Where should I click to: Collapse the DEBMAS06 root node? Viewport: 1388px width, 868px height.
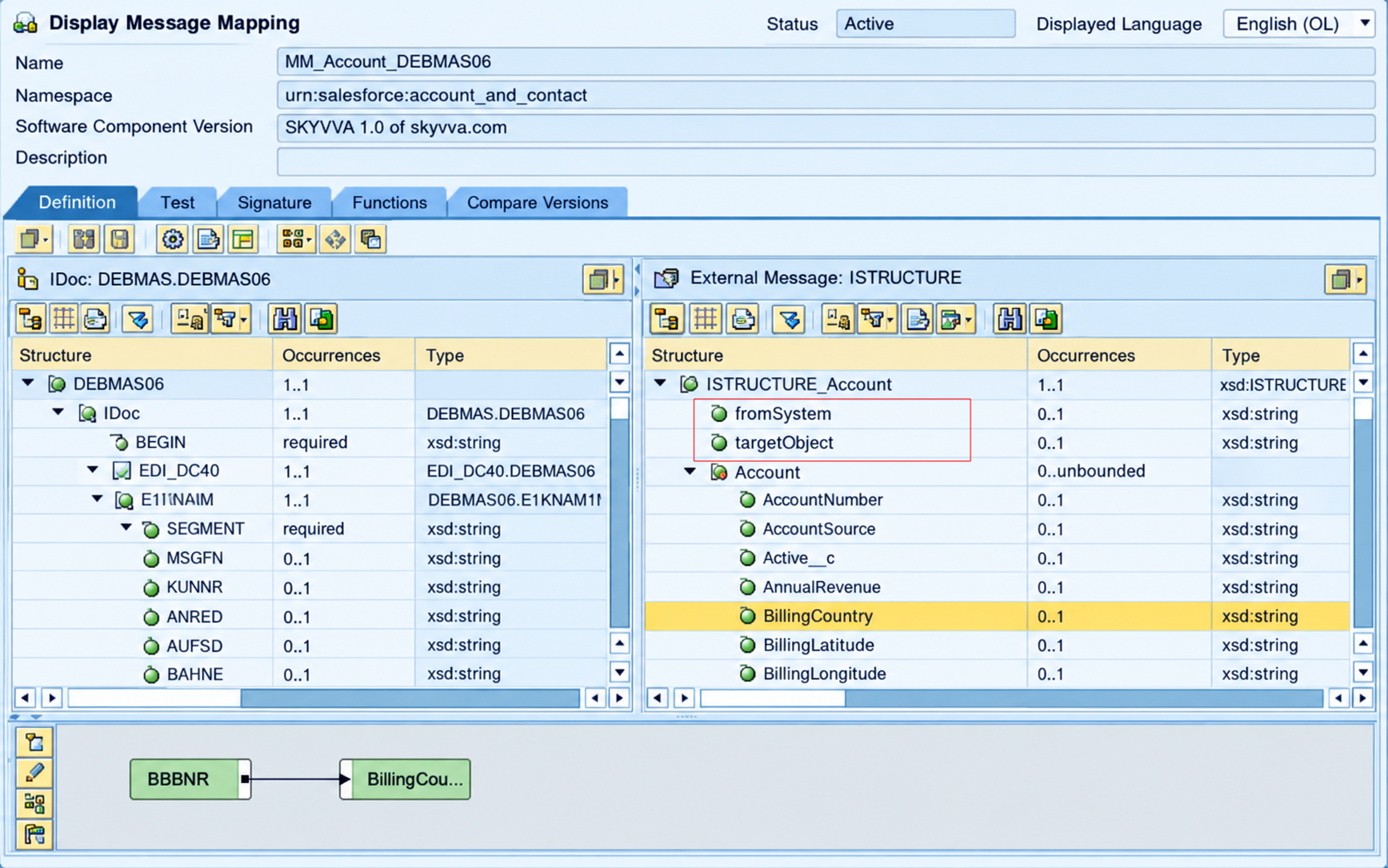(x=28, y=383)
